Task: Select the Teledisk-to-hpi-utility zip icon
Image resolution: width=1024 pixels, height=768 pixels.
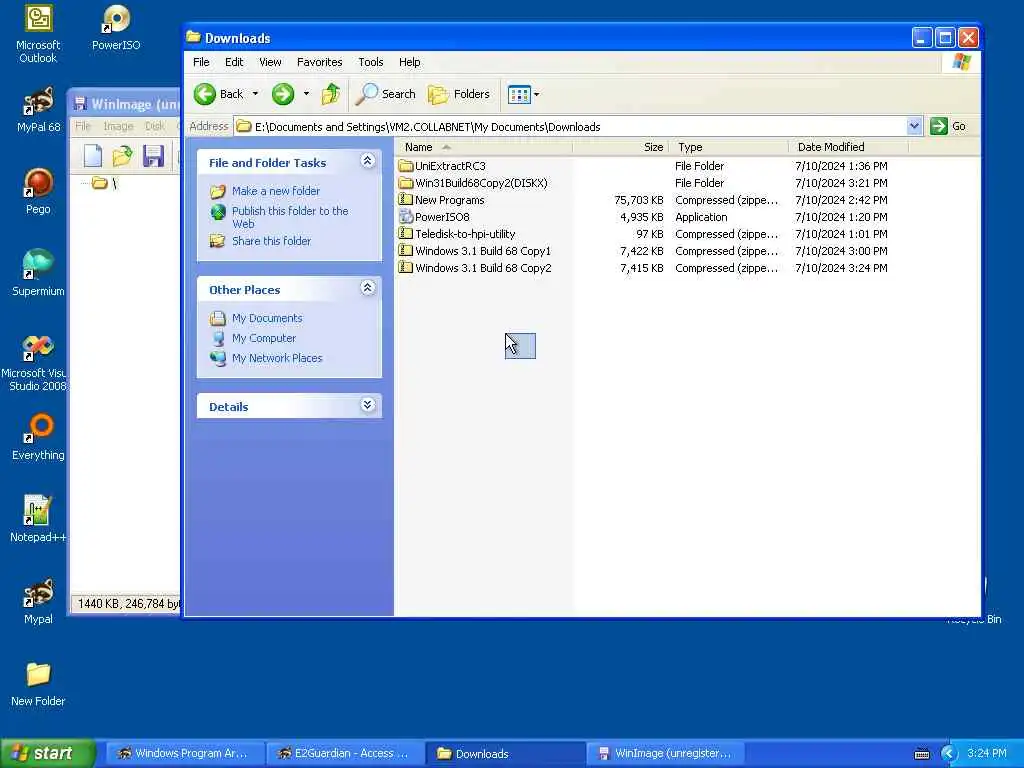Action: (x=406, y=233)
